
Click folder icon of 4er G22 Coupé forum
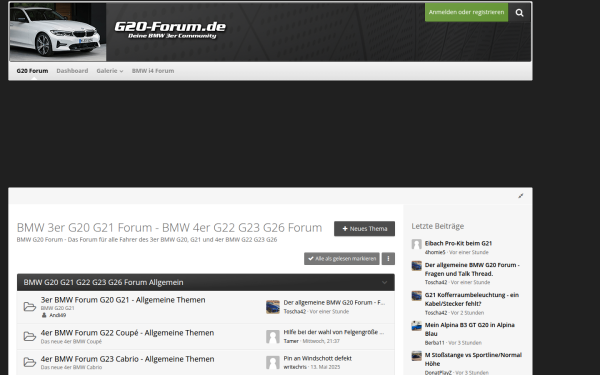coord(30,336)
